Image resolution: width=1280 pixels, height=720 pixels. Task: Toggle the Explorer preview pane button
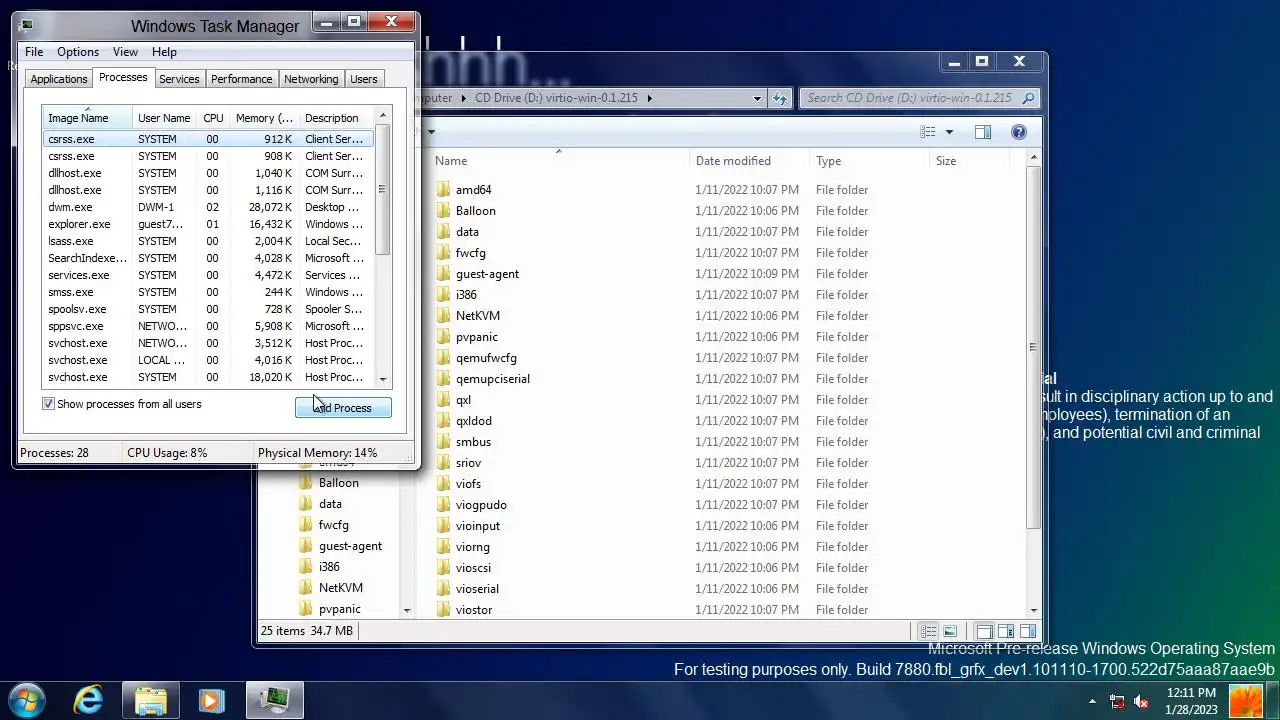coord(983,132)
